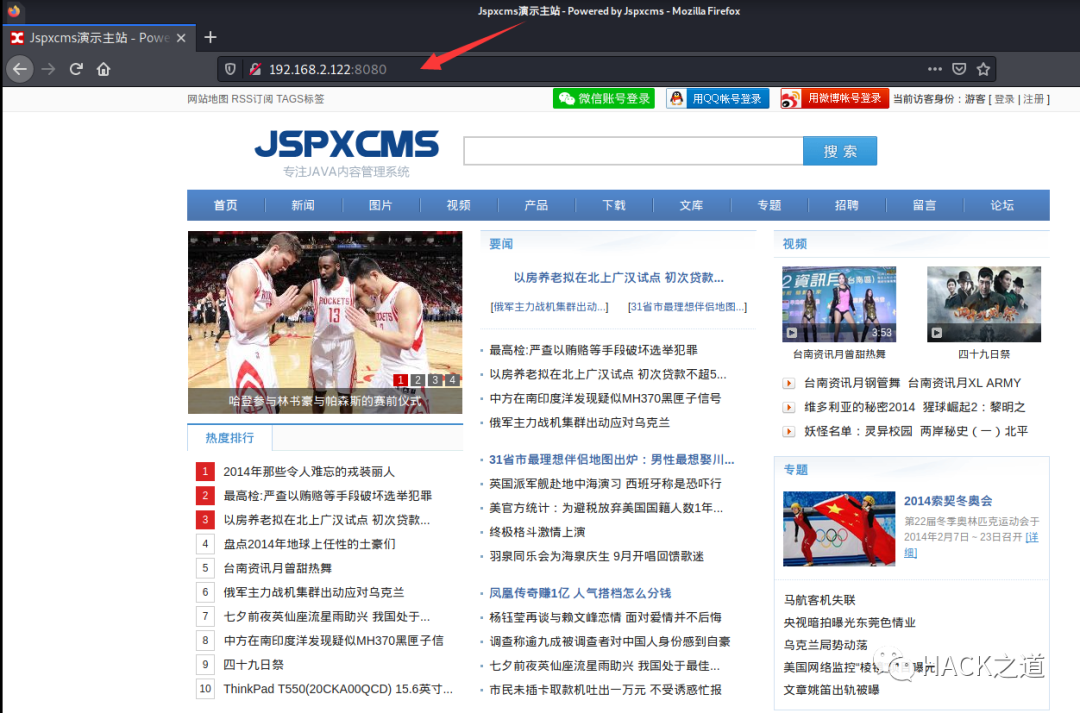
Task: Open the Firefox home icon
Action: [103, 69]
